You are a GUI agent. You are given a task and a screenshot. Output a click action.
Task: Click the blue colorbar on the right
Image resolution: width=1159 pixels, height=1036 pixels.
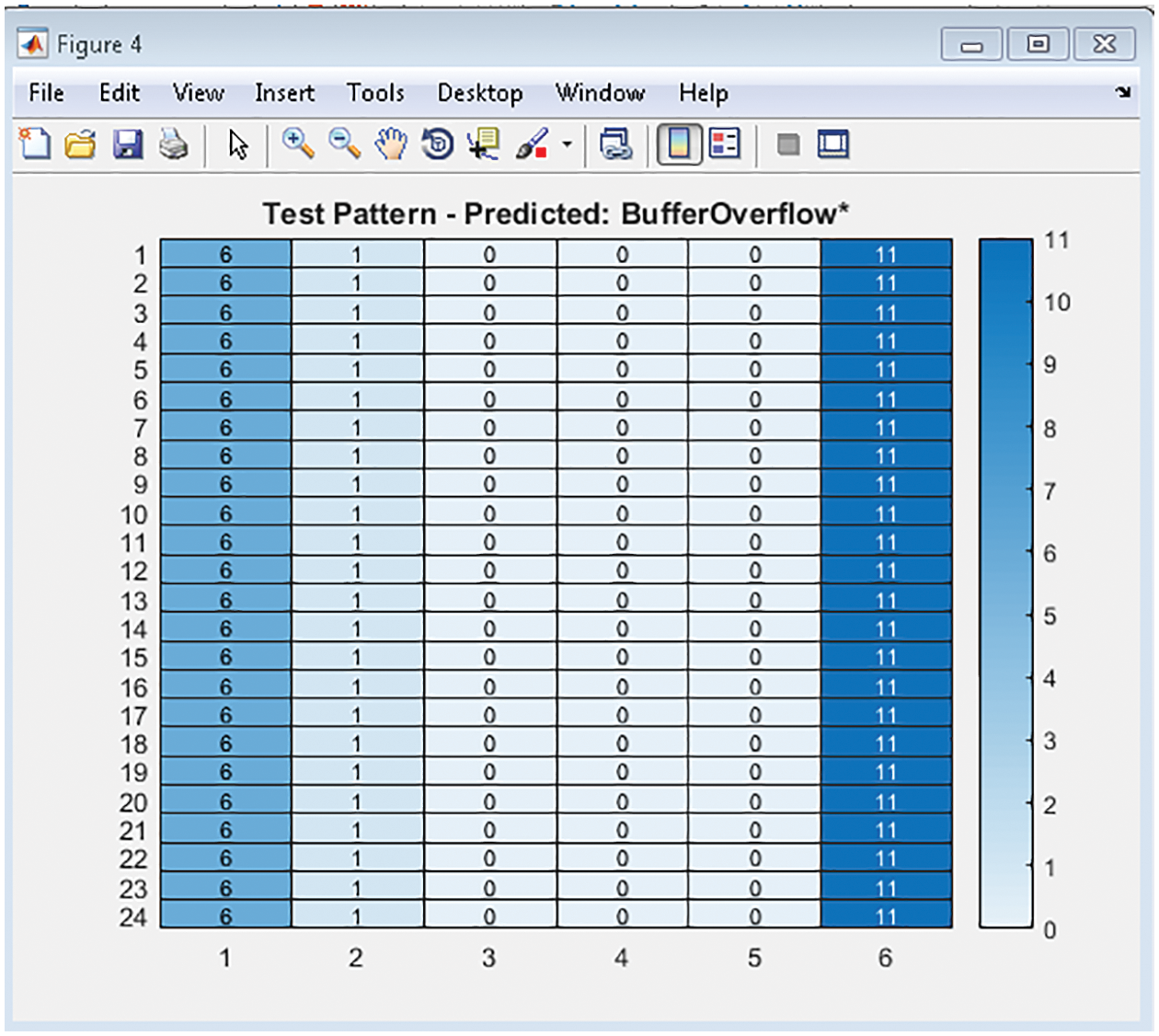(1005, 582)
